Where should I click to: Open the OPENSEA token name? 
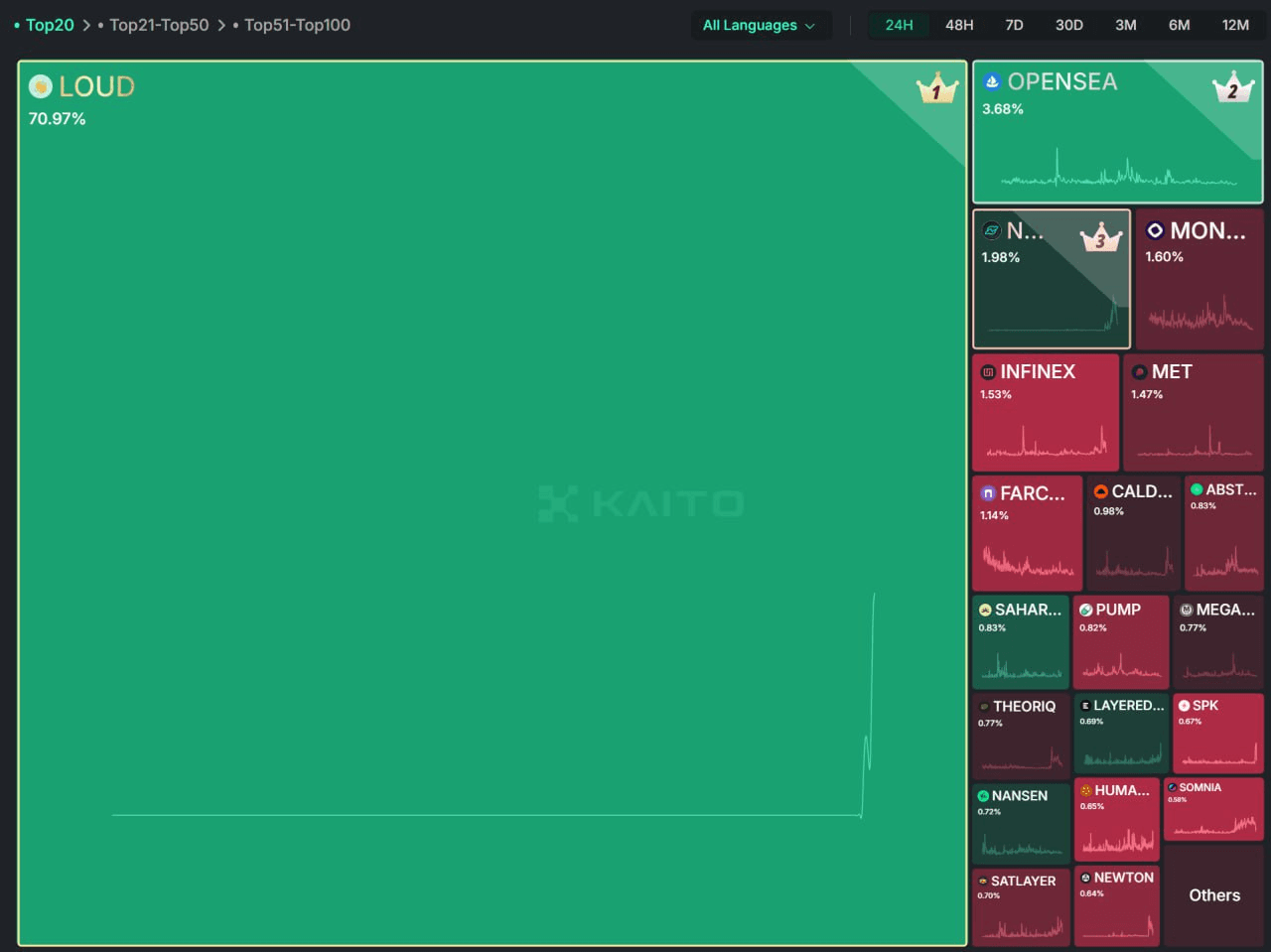click(x=1062, y=82)
